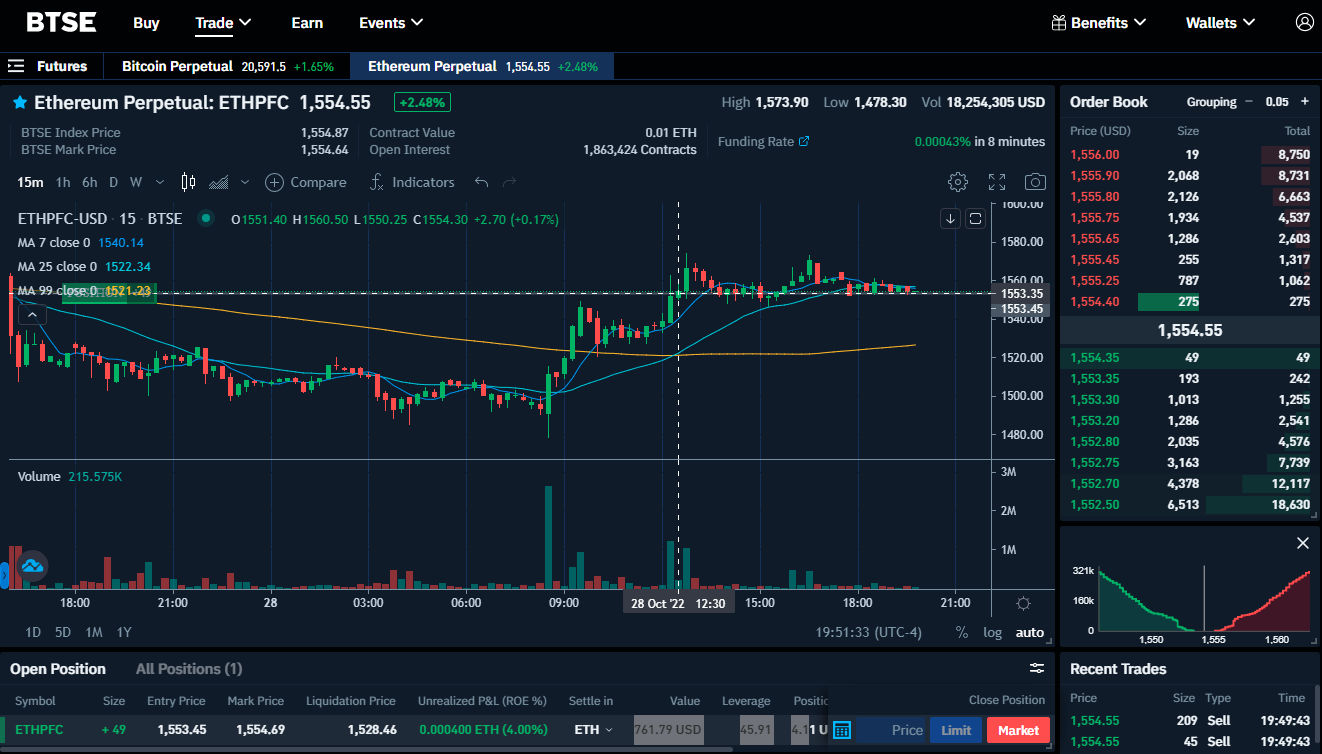
Task: Expand the Trade dropdown menu
Action: (x=223, y=22)
